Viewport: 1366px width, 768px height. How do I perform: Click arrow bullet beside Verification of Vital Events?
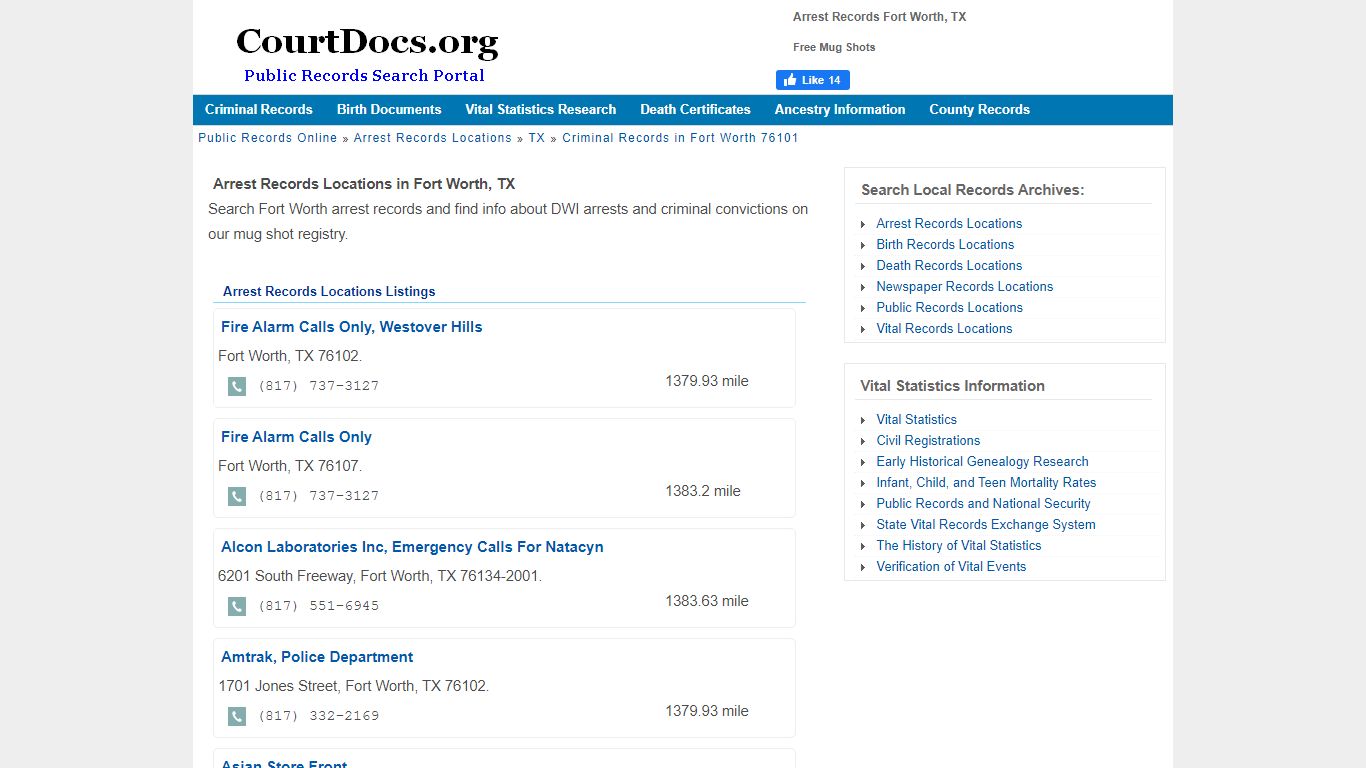click(863, 567)
